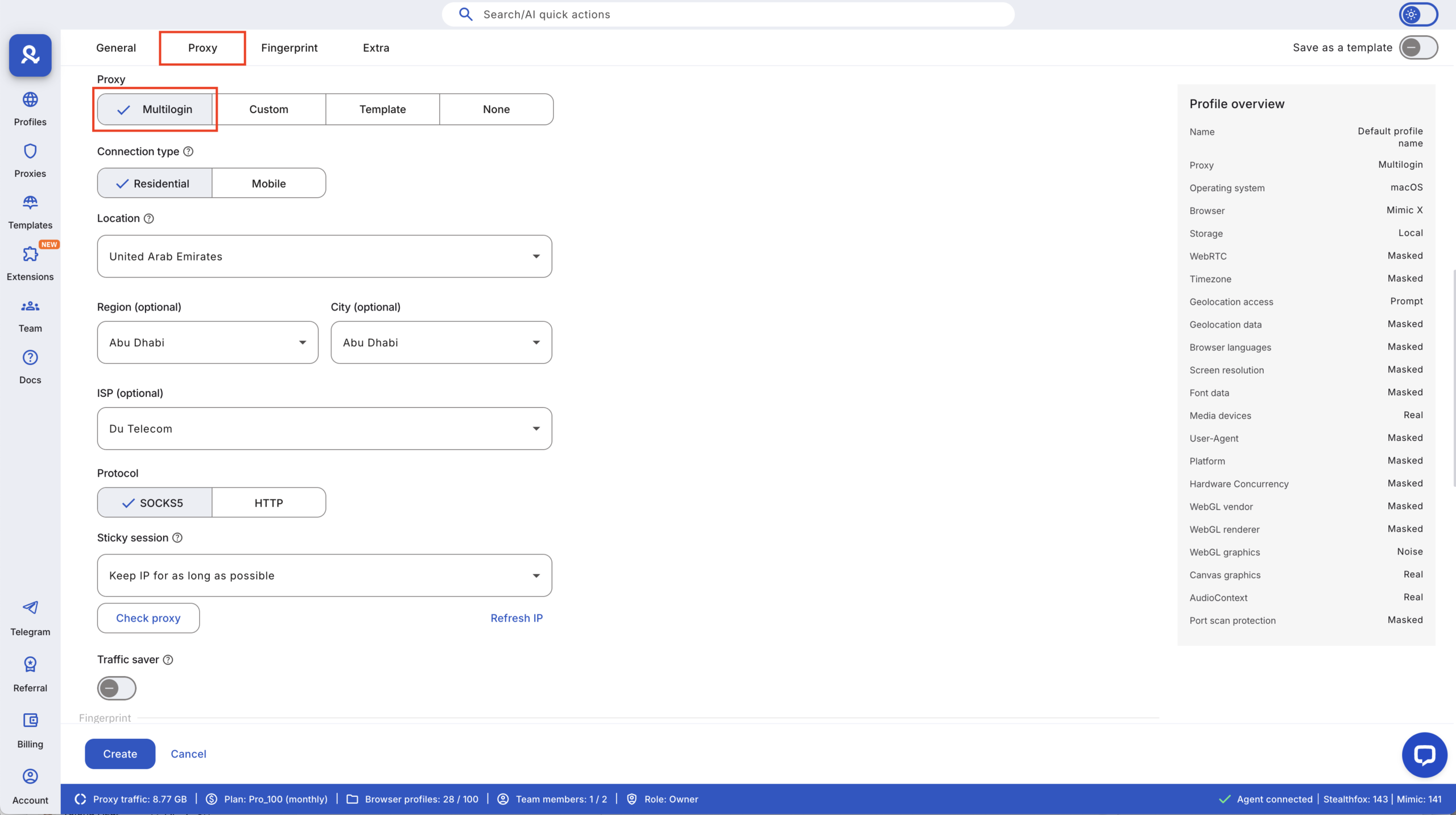Select the Mobile connection type
1456x815 pixels.
tap(268, 183)
